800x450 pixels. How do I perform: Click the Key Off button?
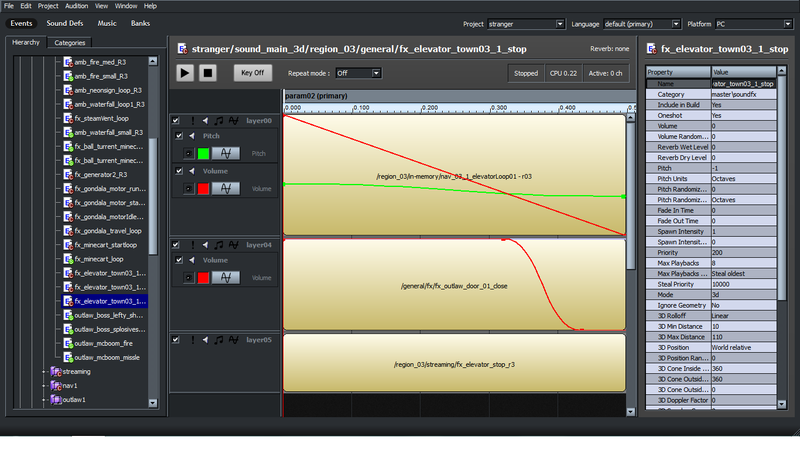[253, 73]
